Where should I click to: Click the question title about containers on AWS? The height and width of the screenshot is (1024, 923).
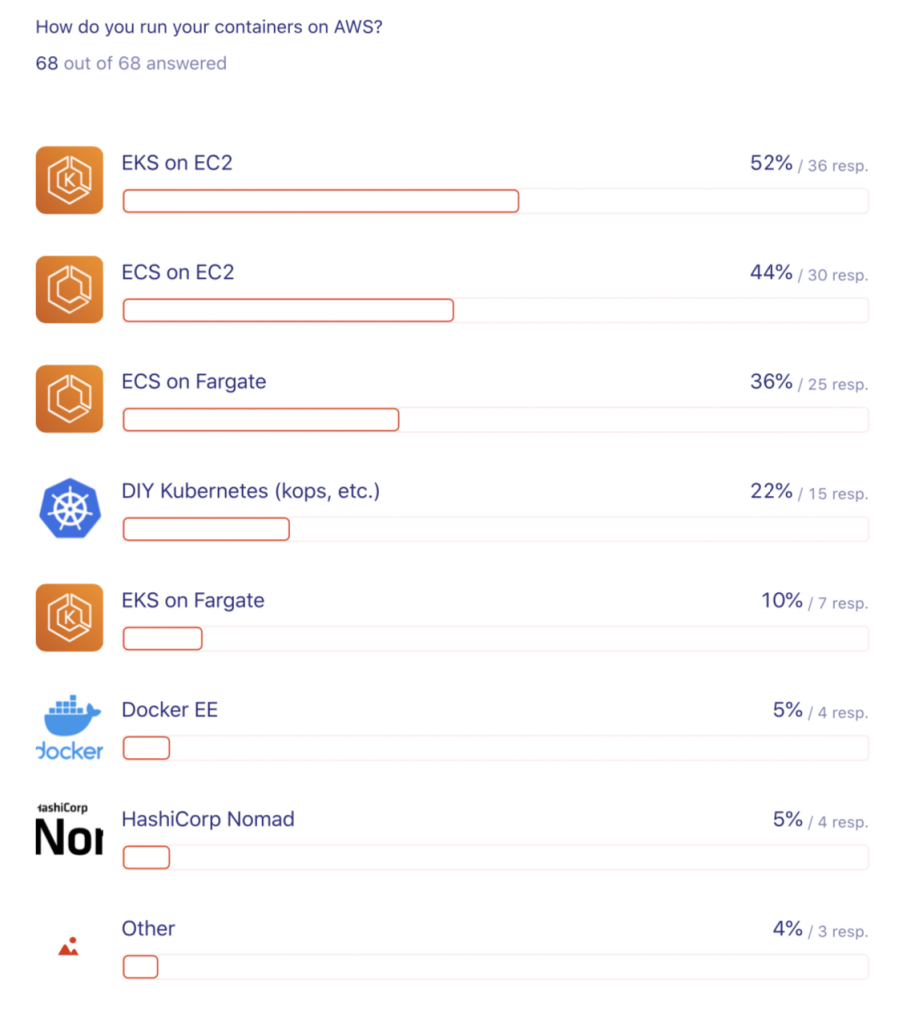tap(208, 27)
